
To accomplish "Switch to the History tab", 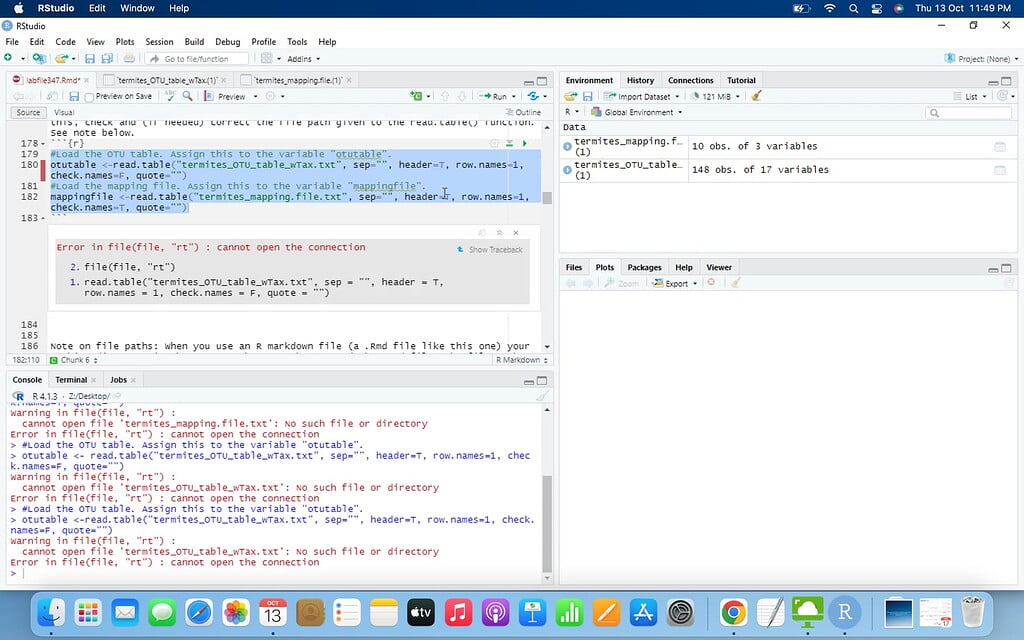I will 640,80.
